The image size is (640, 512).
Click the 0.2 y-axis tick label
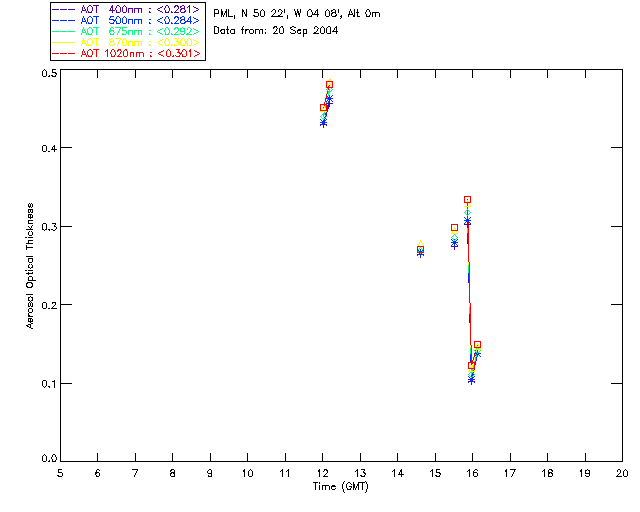tap(49, 305)
